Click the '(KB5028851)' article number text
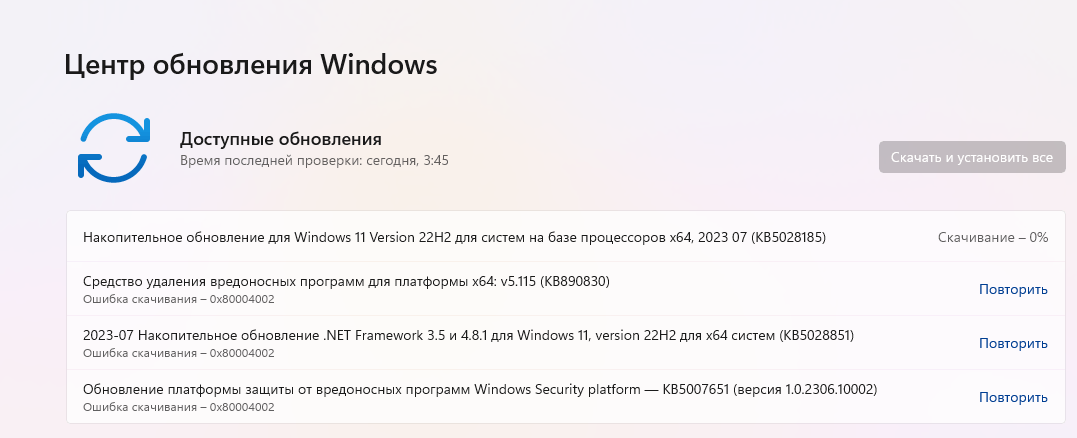This screenshot has width=1077, height=438. (817, 335)
